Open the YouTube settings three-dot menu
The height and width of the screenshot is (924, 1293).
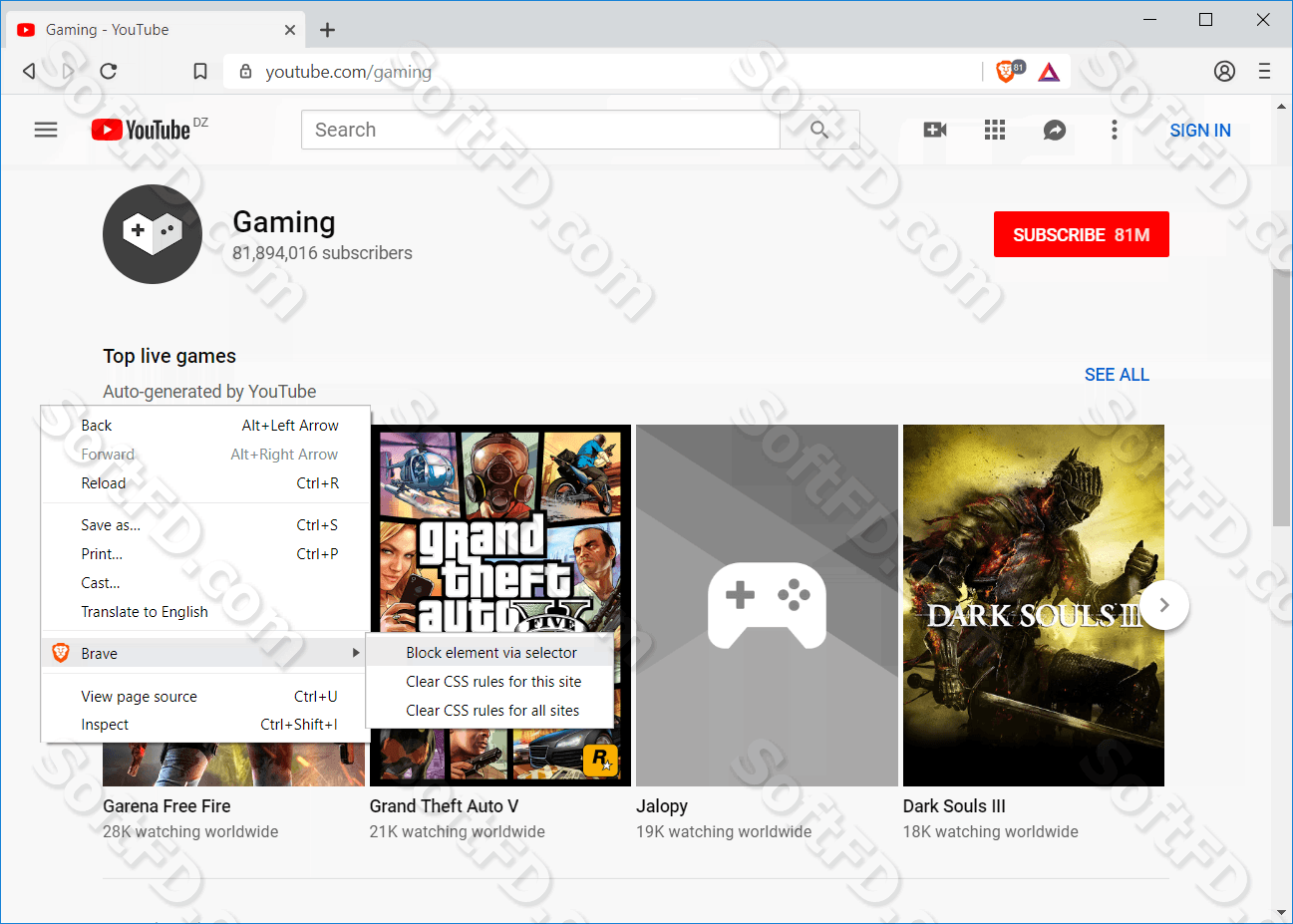[x=1115, y=130]
